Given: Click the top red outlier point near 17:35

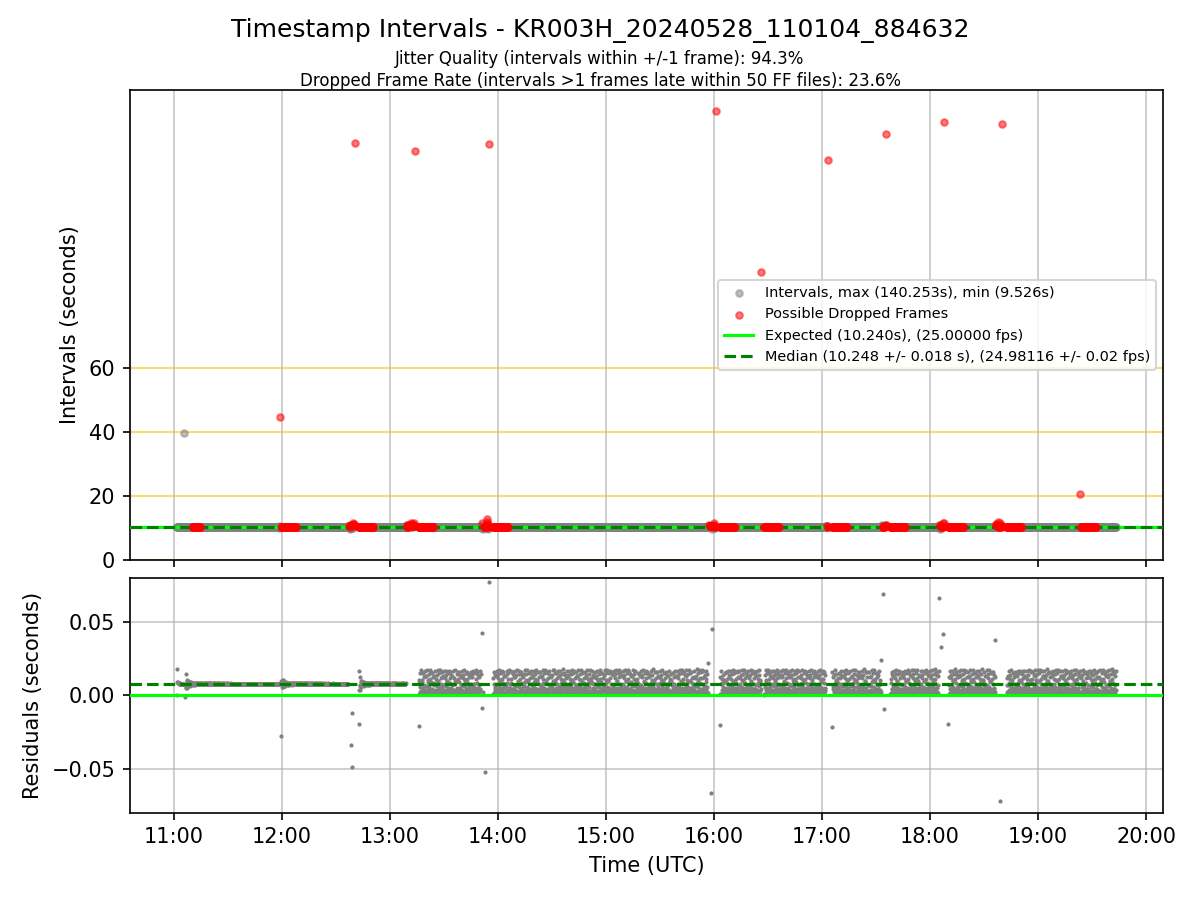Looking at the screenshot, I should (886, 134).
